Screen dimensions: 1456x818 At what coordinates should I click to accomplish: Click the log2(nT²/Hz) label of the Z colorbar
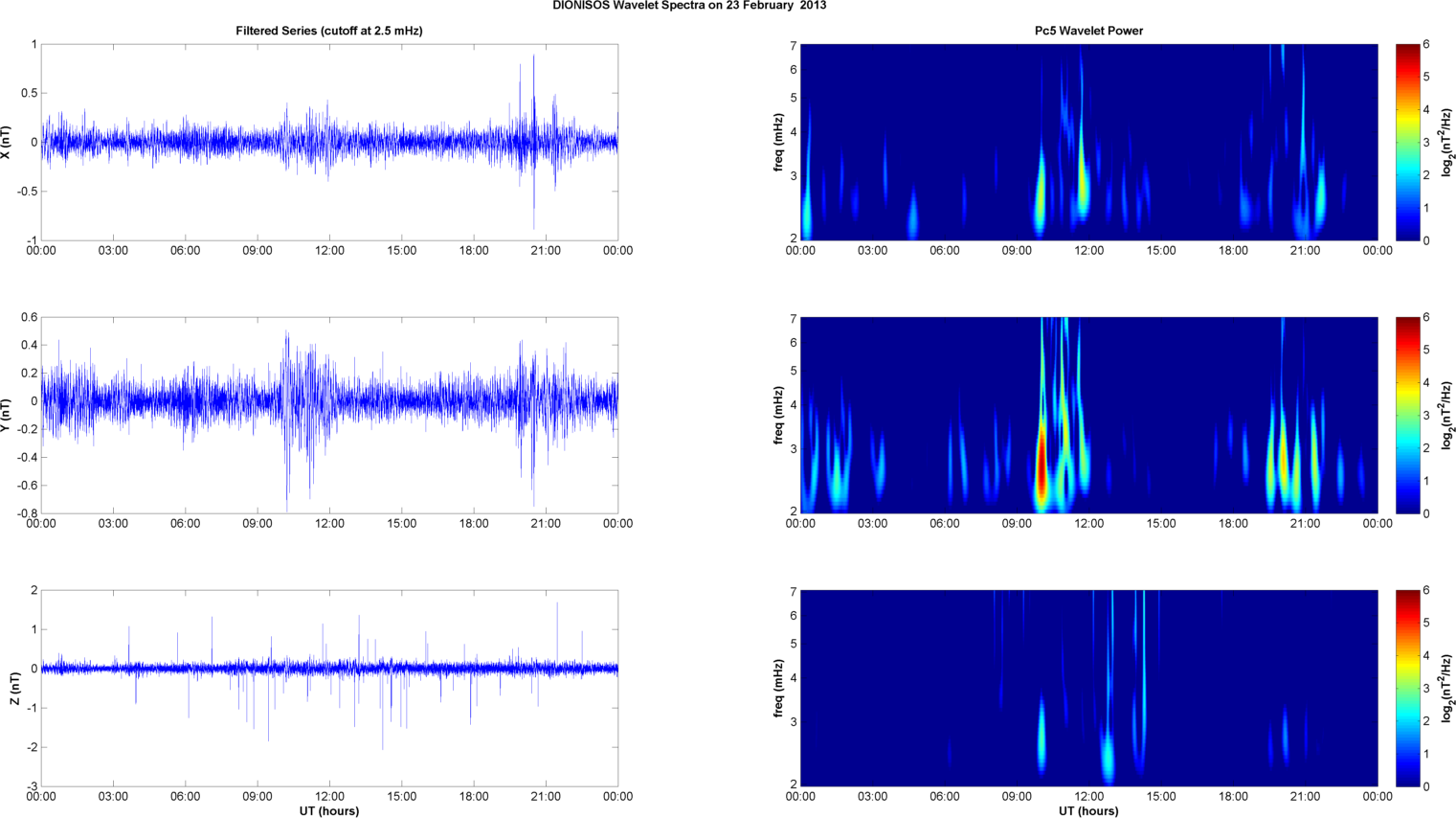(1446, 688)
